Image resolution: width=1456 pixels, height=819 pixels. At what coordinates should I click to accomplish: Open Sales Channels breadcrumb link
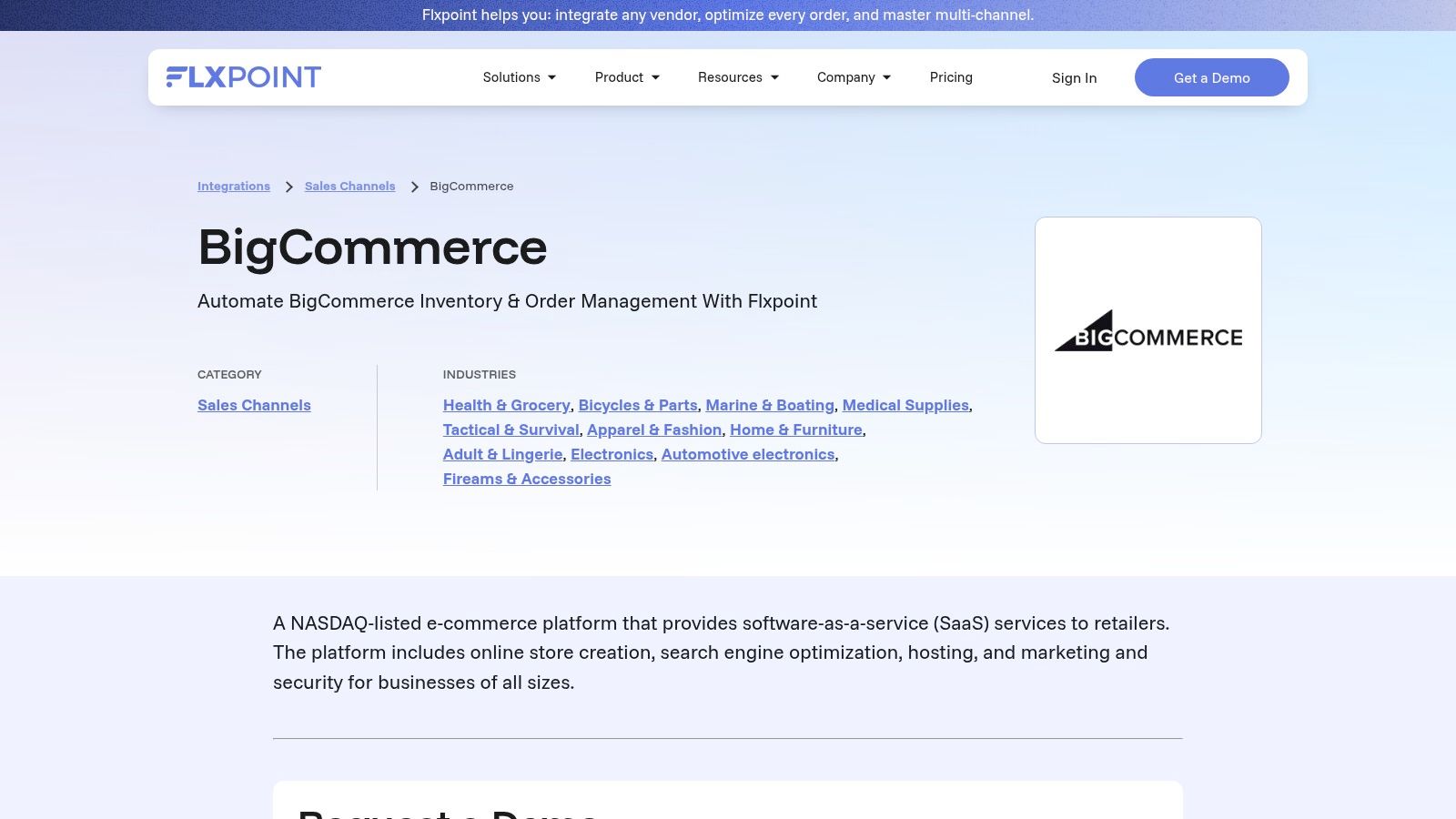[x=349, y=187]
